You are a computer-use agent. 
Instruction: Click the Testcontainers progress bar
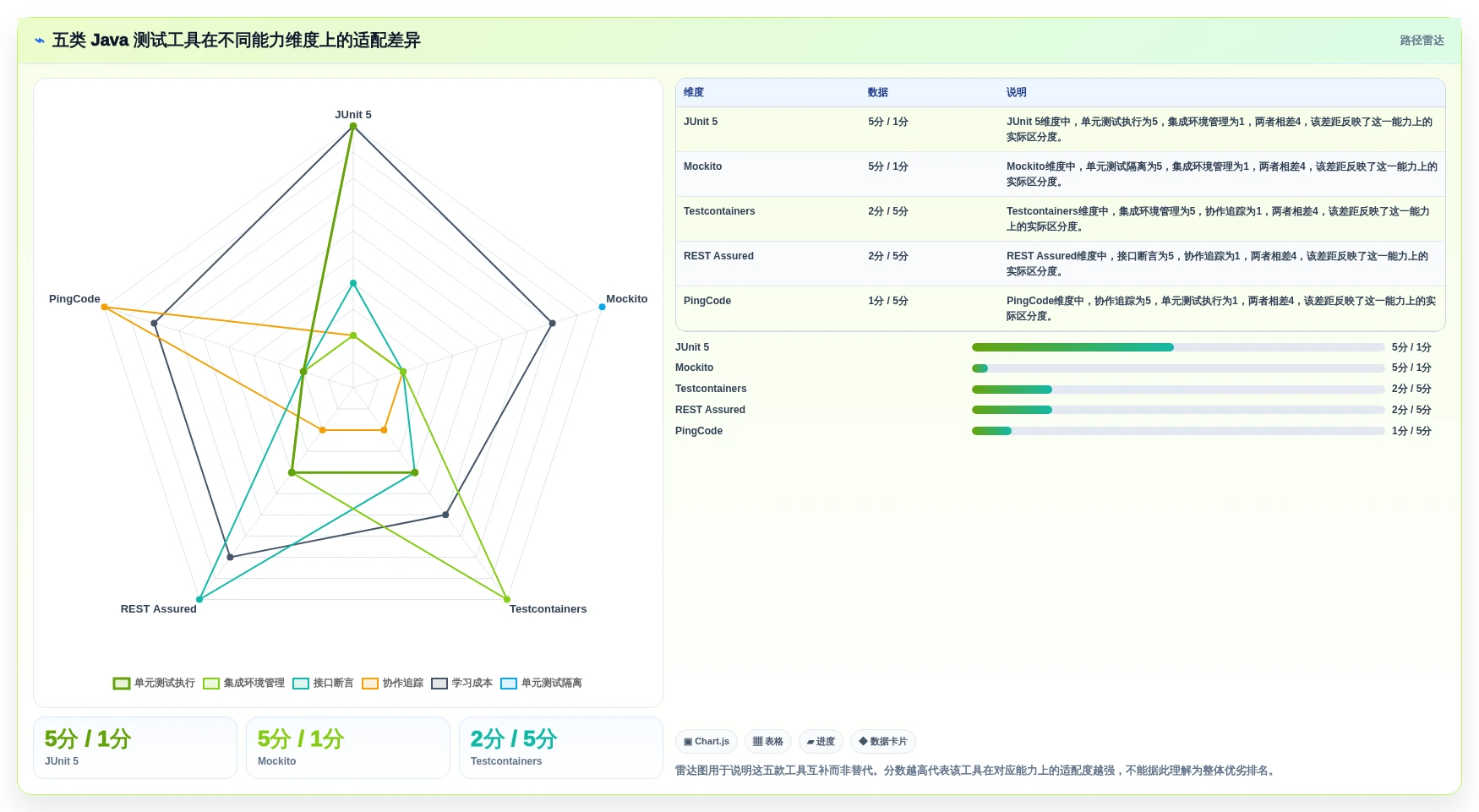[1178, 390]
